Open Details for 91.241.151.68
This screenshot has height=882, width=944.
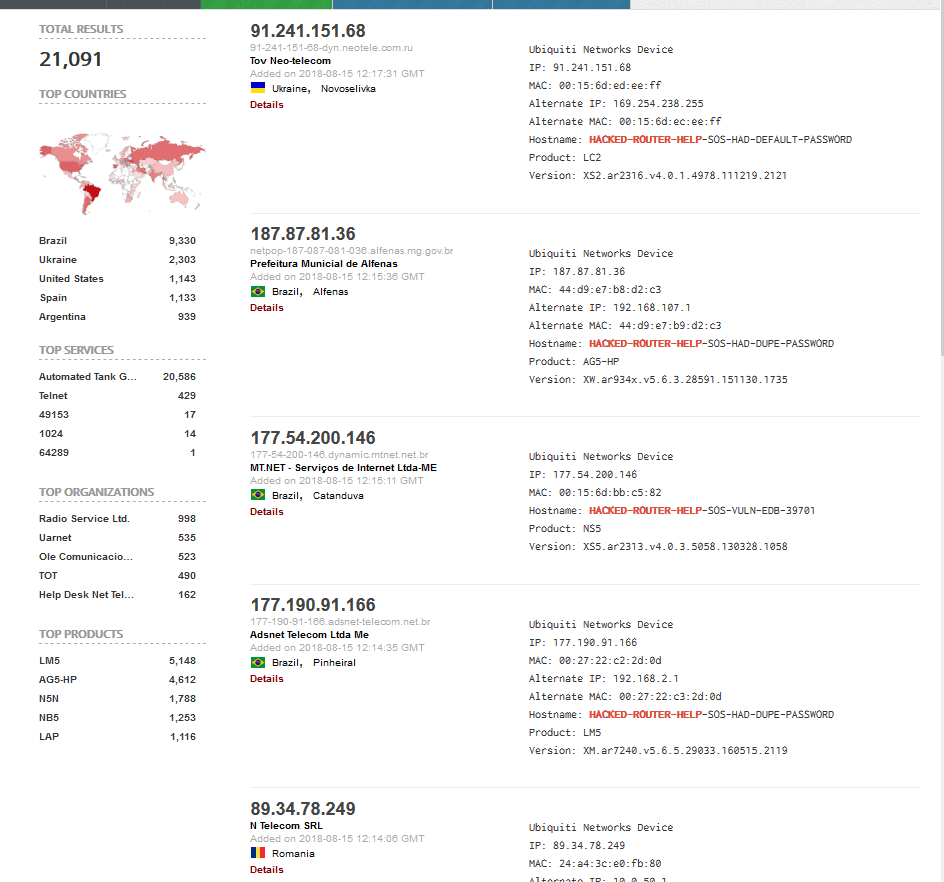pos(267,105)
